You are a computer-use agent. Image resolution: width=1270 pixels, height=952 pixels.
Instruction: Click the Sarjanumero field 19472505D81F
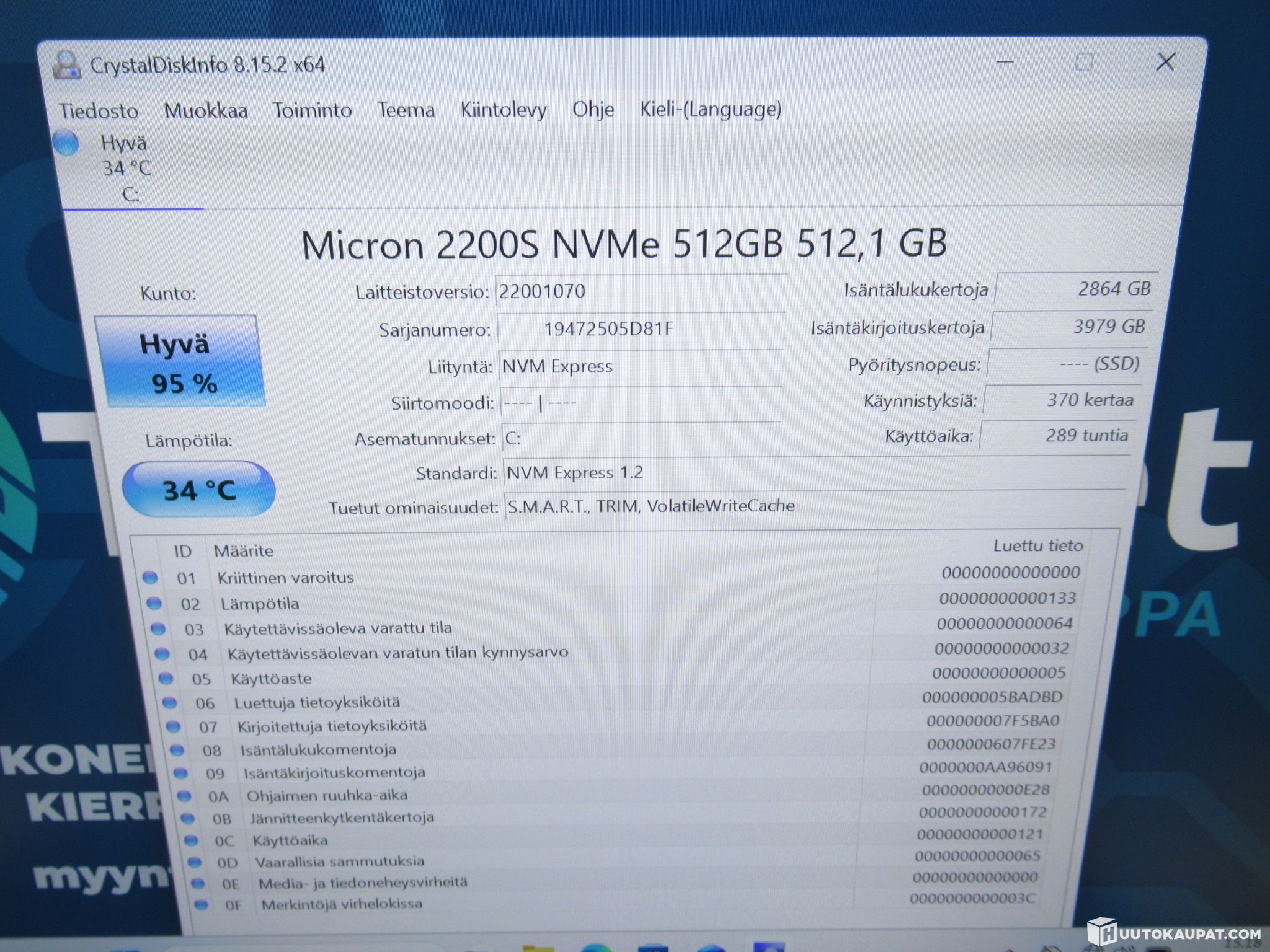[641, 328]
